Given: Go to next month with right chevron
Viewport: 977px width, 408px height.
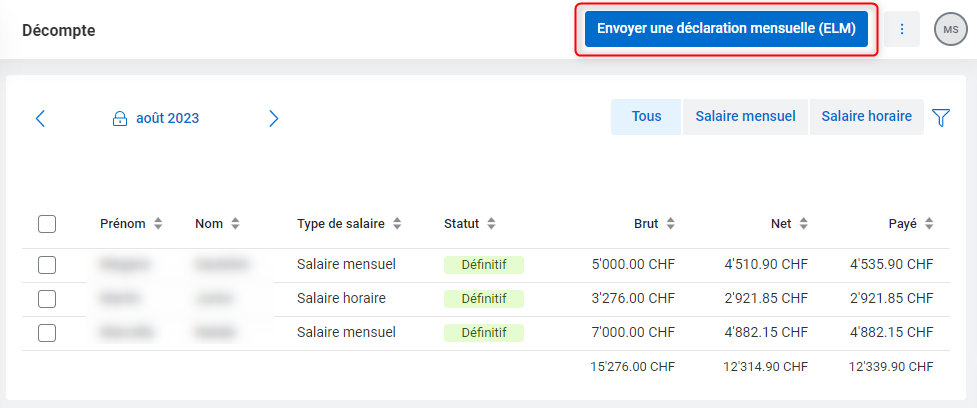Looking at the screenshot, I should click(x=274, y=118).
